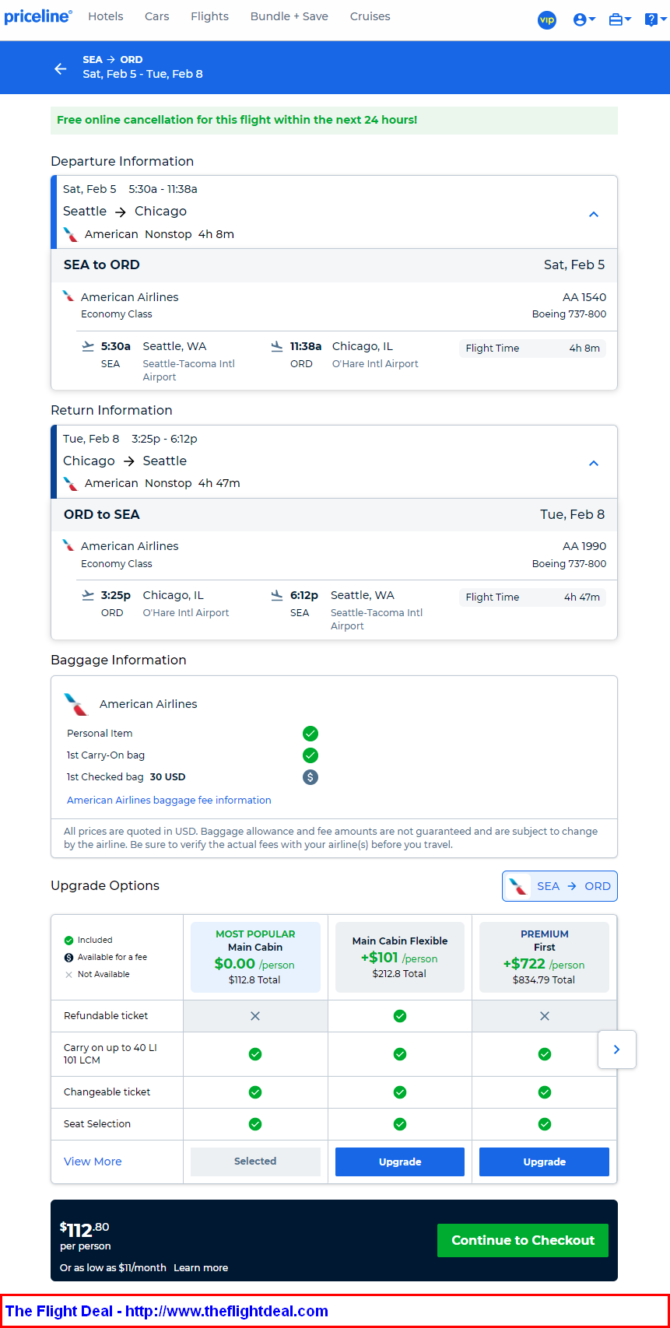Click Continue to Checkout
The image size is (670, 1328).
(x=523, y=1240)
